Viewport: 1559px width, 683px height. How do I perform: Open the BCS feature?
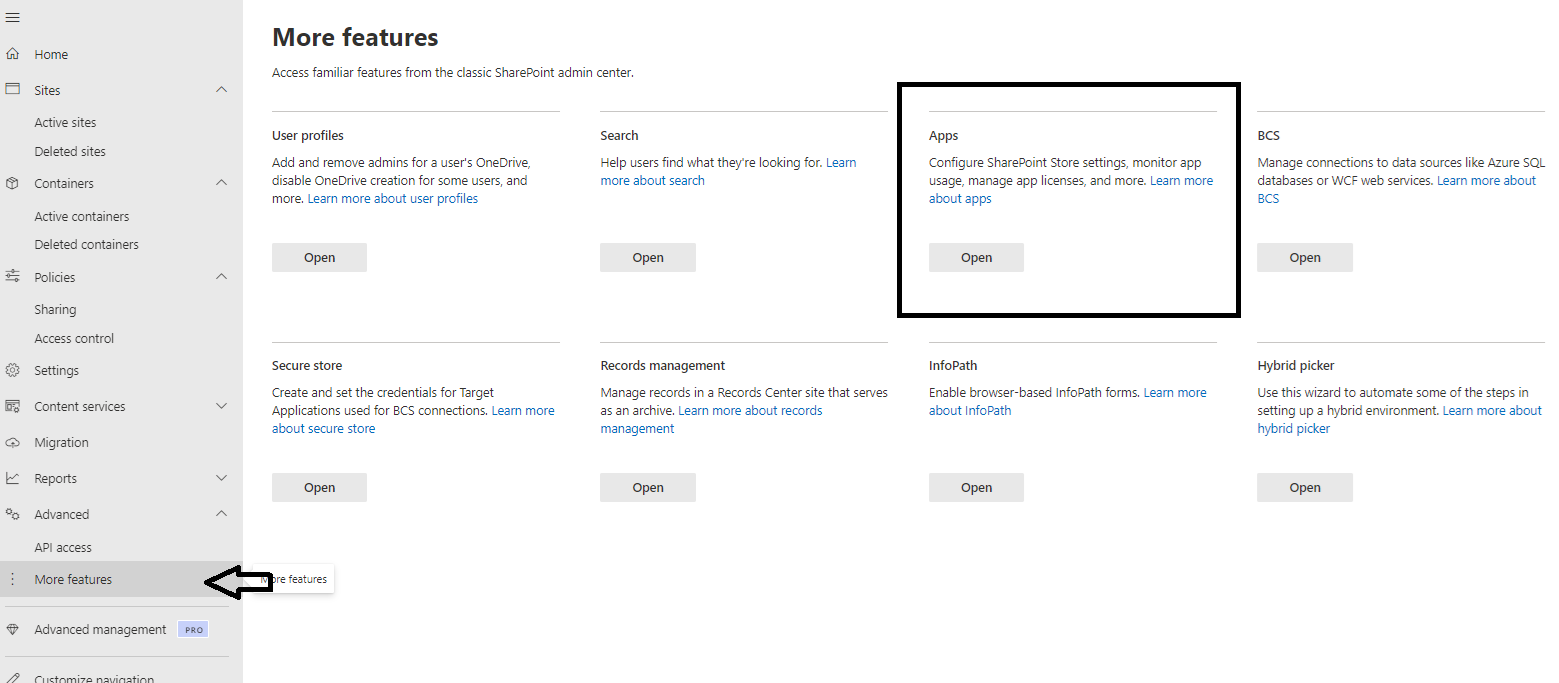tap(1305, 257)
